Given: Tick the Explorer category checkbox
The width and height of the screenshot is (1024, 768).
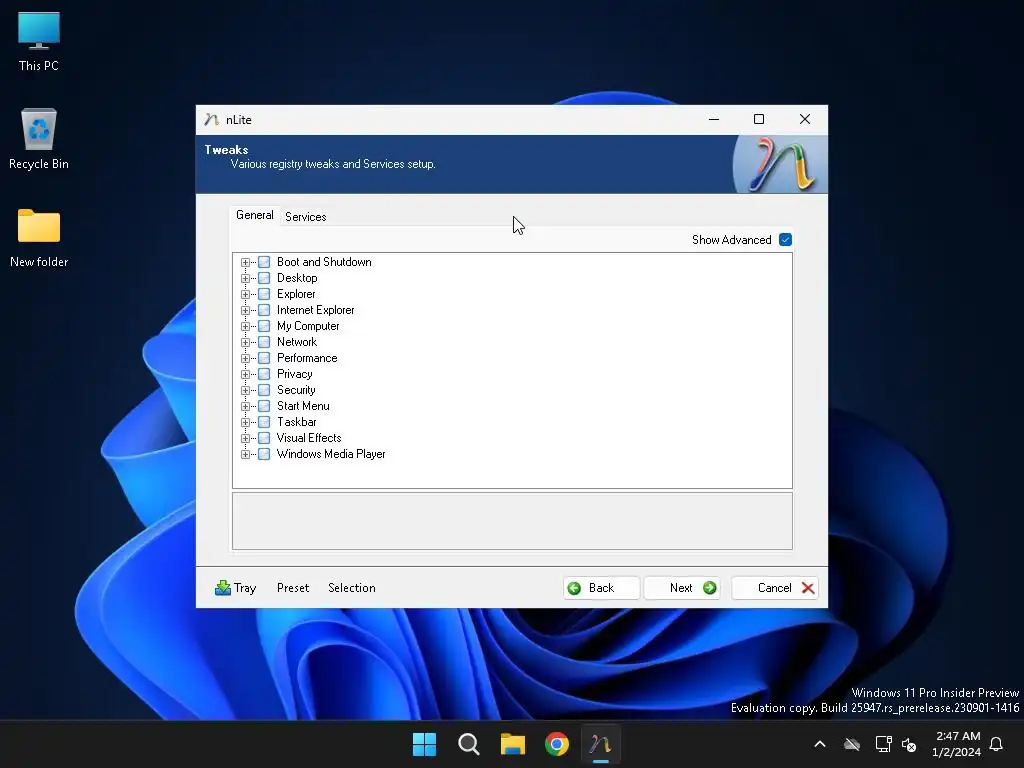Looking at the screenshot, I should (x=264, y=295).
